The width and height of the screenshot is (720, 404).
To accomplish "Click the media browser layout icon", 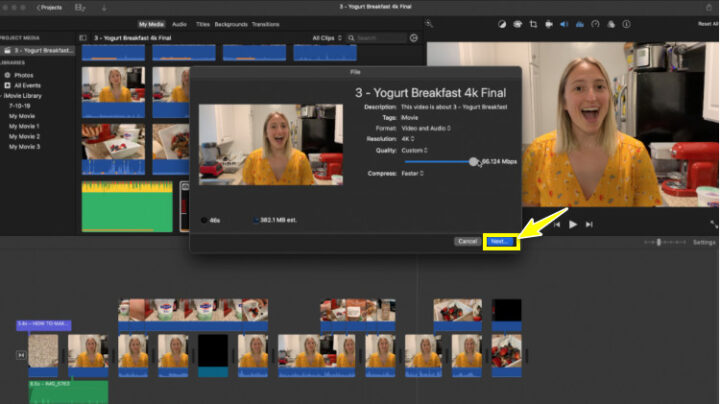I will coord(80,8).
